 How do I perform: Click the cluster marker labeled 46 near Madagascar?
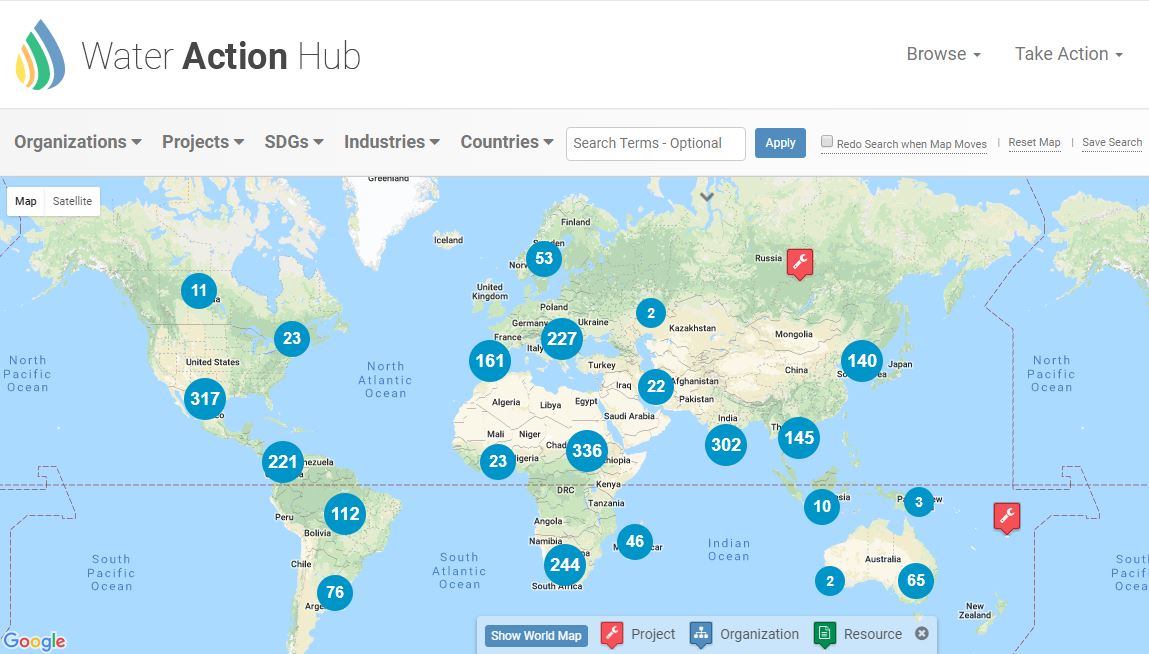click(x=635, y=542)
